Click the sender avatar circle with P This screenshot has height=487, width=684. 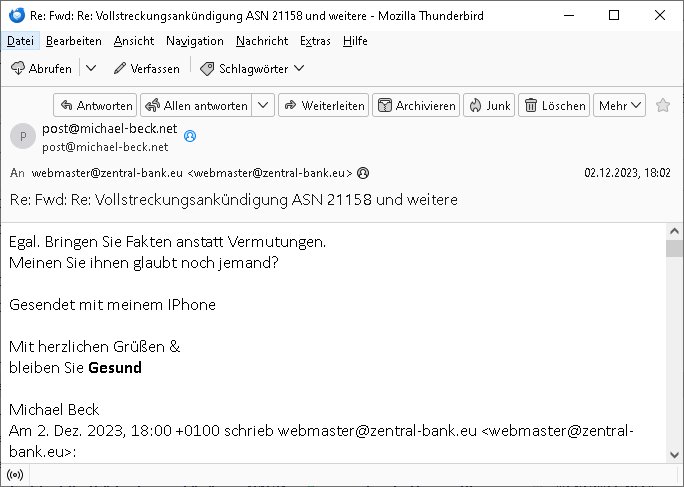[23, 136]
